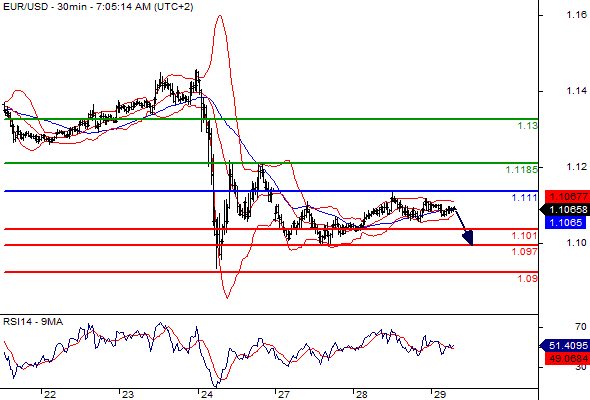The height and width of the screenshot is (400, 590).
Task: Click the 1.111 blue pivot label
Action: [x=525, y=197]
